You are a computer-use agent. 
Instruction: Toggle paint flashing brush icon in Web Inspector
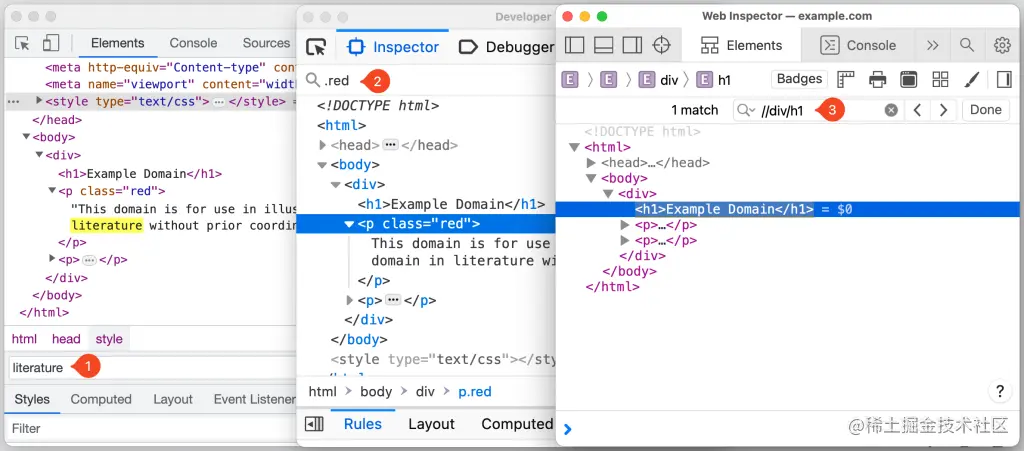click(x=972, y=80)
